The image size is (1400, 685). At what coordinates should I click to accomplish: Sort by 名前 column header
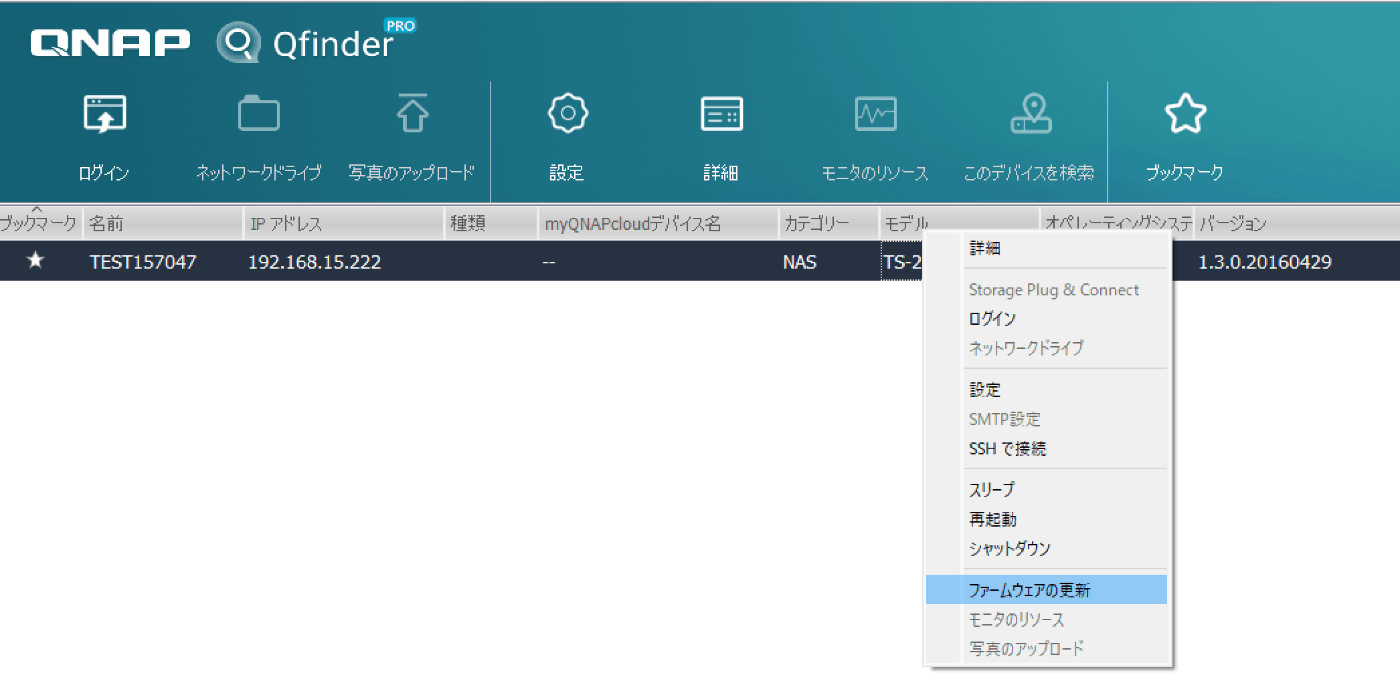[x=162, y=223]
